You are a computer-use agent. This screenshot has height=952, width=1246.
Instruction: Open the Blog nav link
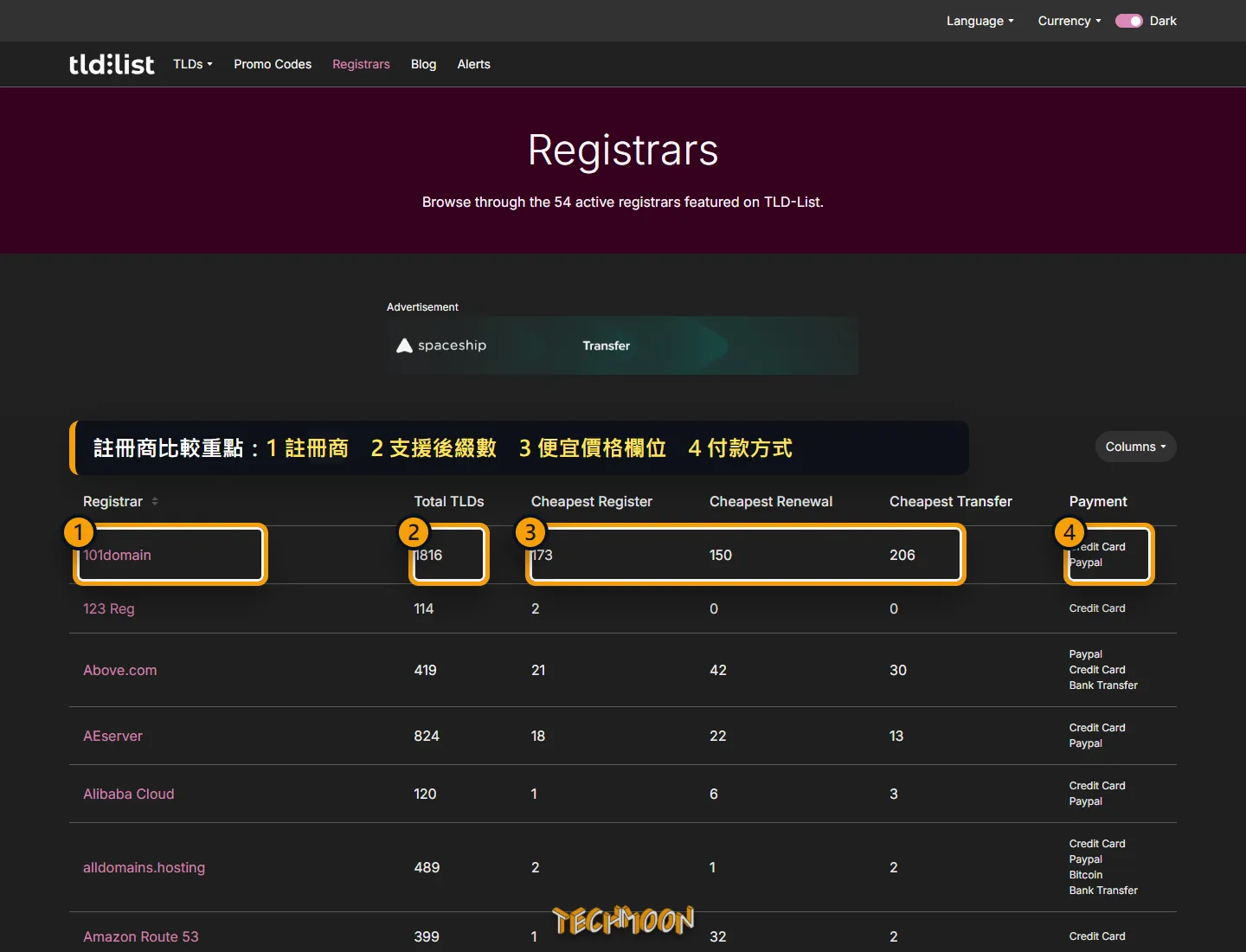tap(423, 64)
